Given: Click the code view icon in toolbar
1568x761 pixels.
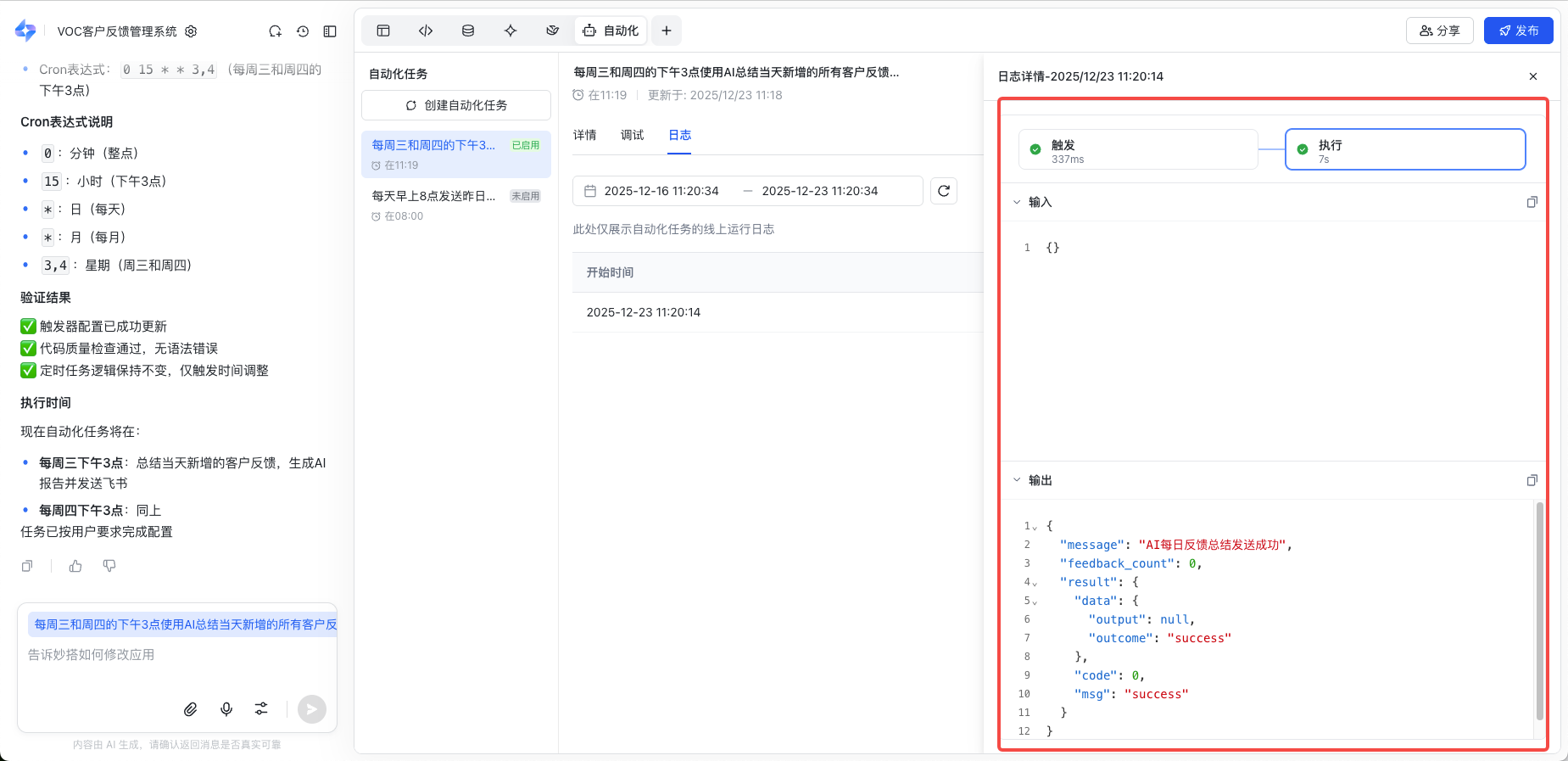Looking at the screenshot, I should [426, 31].
